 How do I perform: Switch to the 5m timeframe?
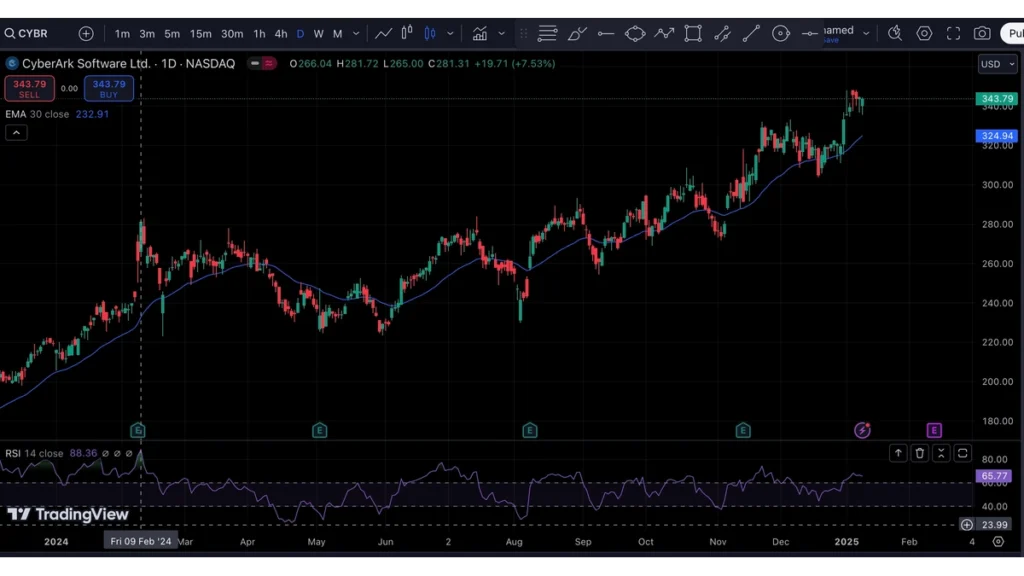click(x=172, y=34)
